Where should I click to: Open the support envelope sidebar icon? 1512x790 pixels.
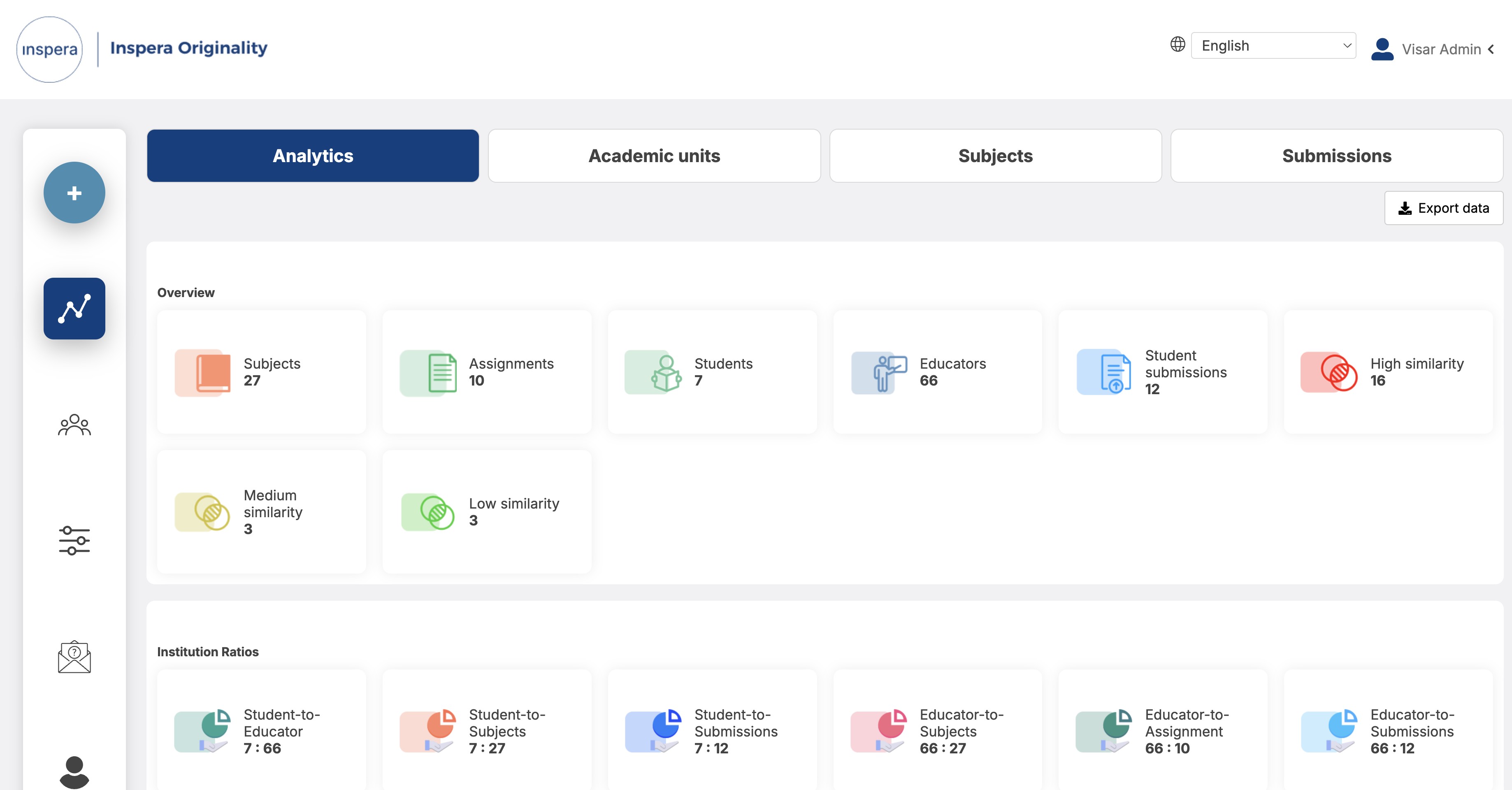click(74, 656)
